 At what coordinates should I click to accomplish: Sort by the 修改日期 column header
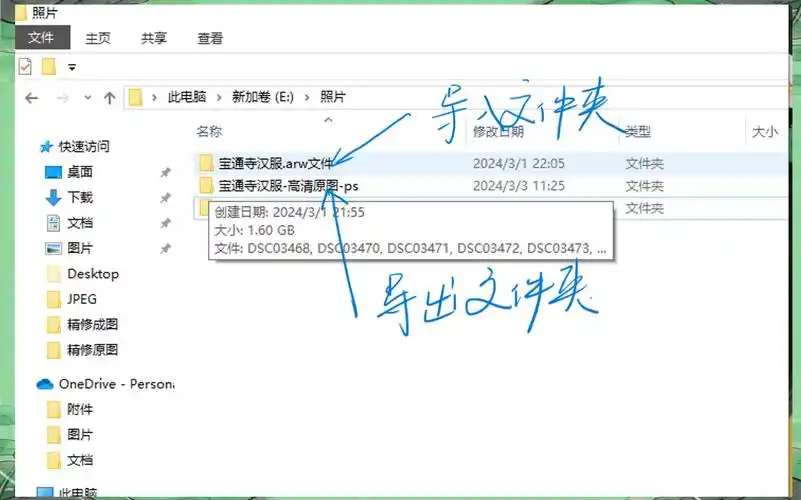point(497,131)
